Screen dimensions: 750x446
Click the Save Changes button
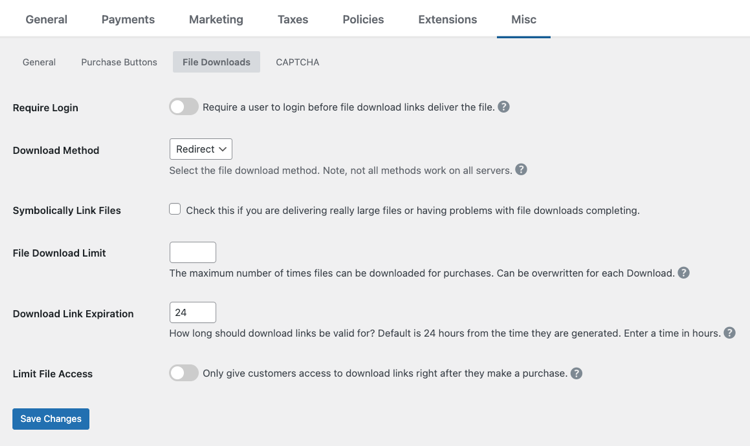pyautogui.click(x=51, y=419)
